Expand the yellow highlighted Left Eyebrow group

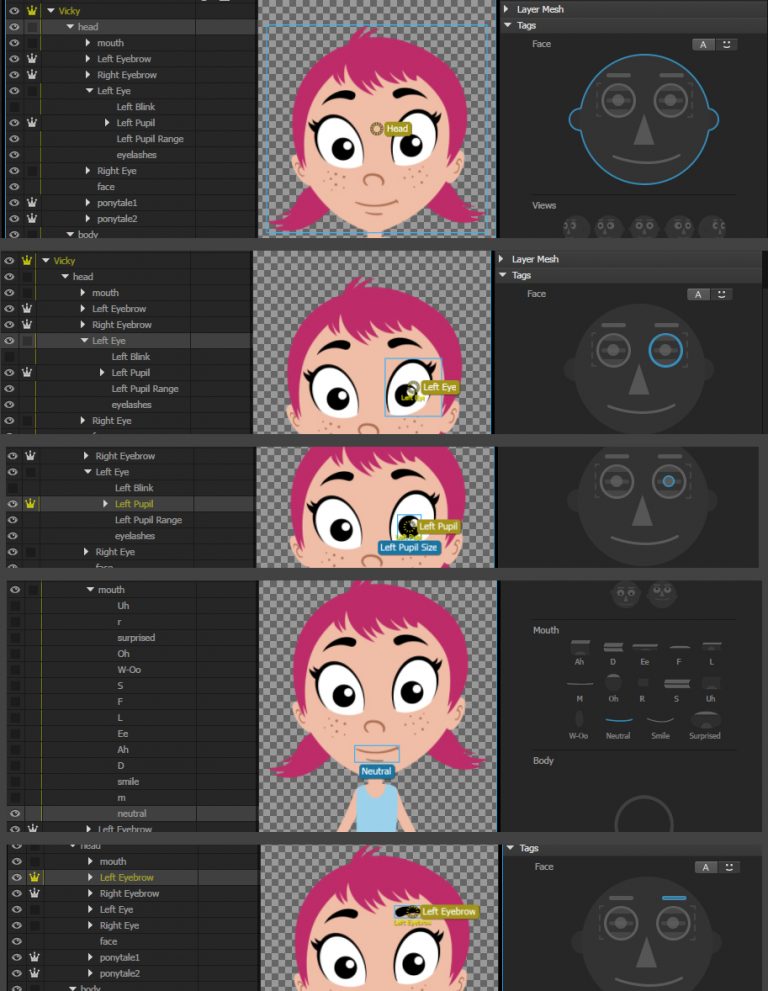tap(91, 878)
